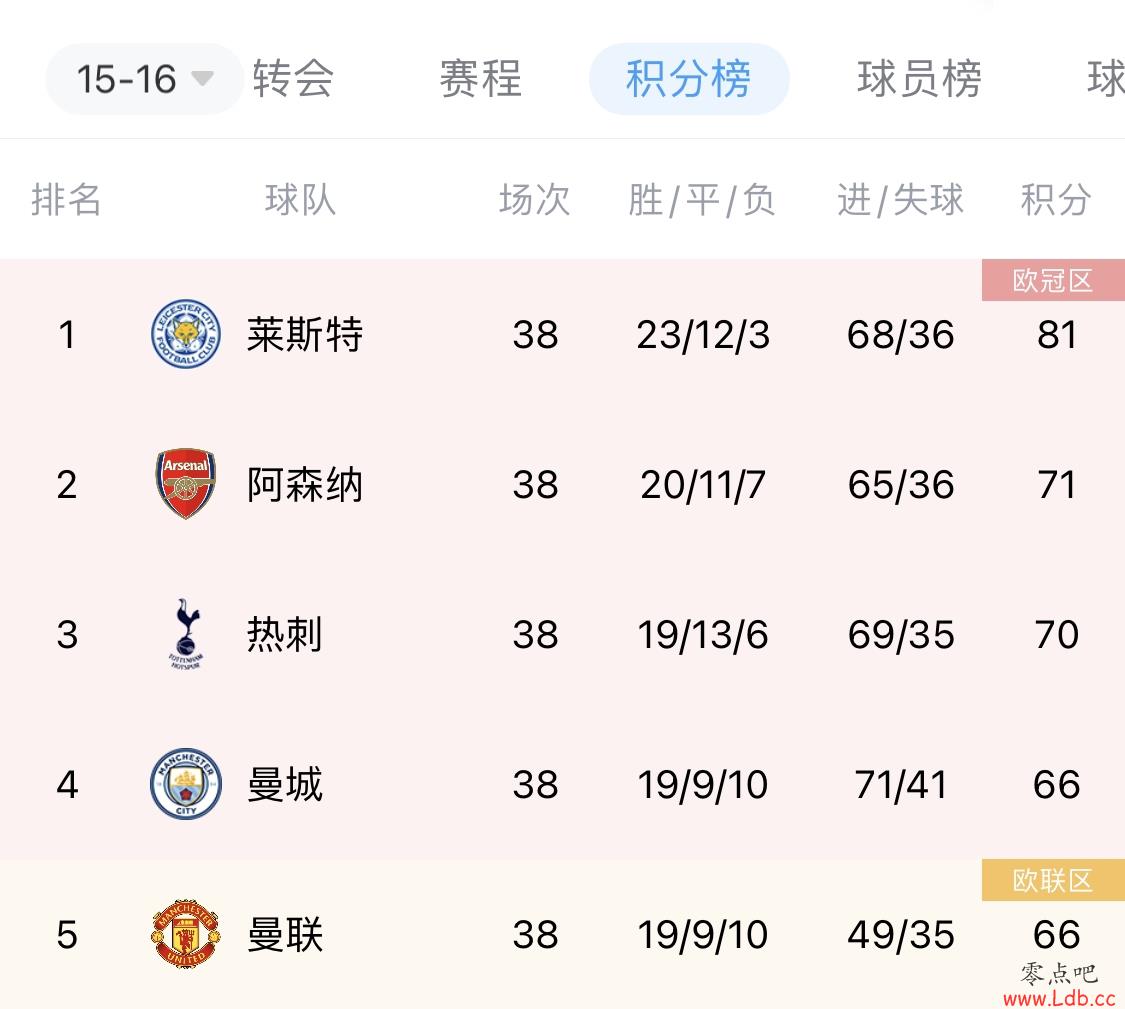The image size is (1125, 1009).
Task: Open the 曼联 team name
Action: coord(285,934)
